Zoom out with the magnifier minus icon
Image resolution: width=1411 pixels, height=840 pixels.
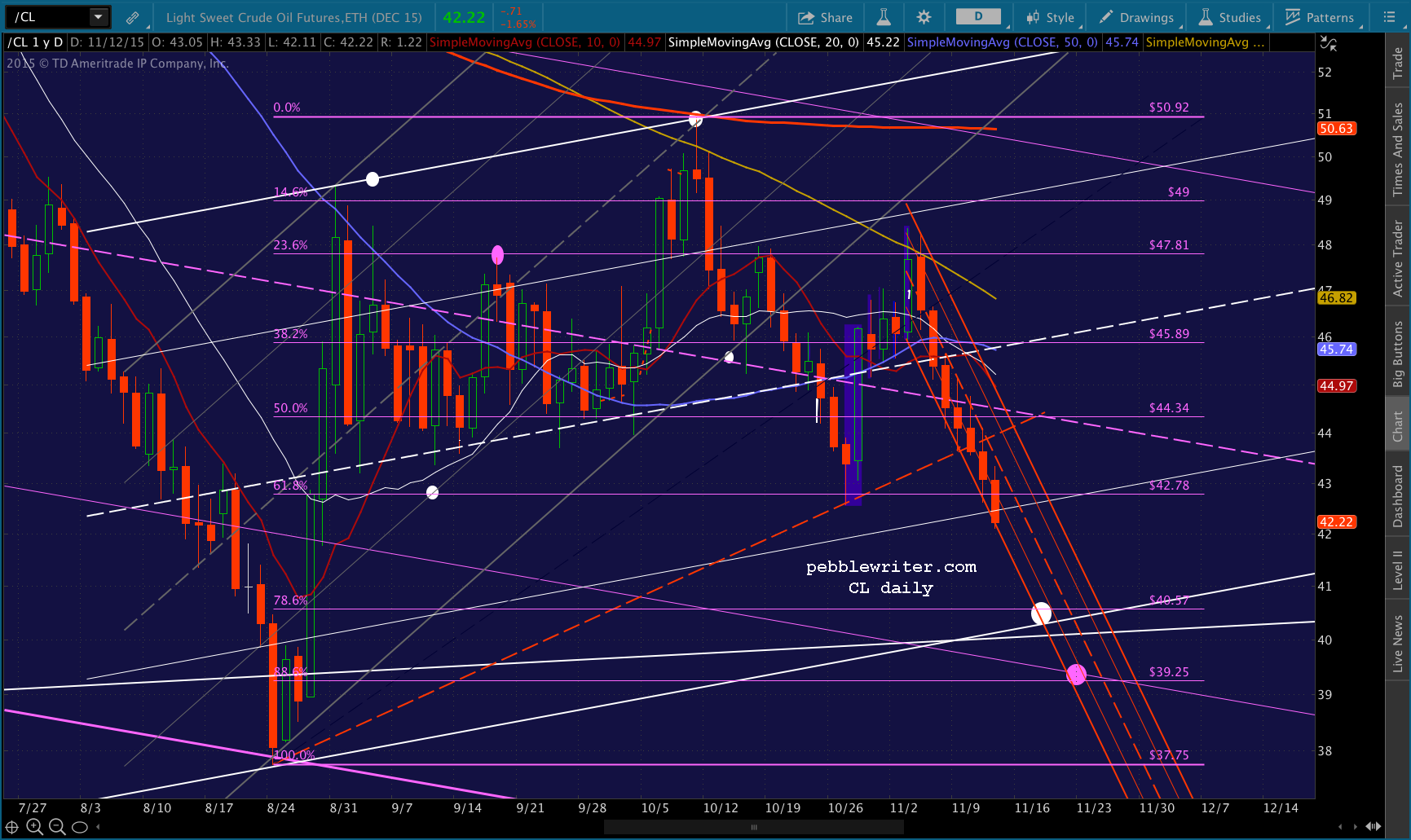(x=57, y=827)
